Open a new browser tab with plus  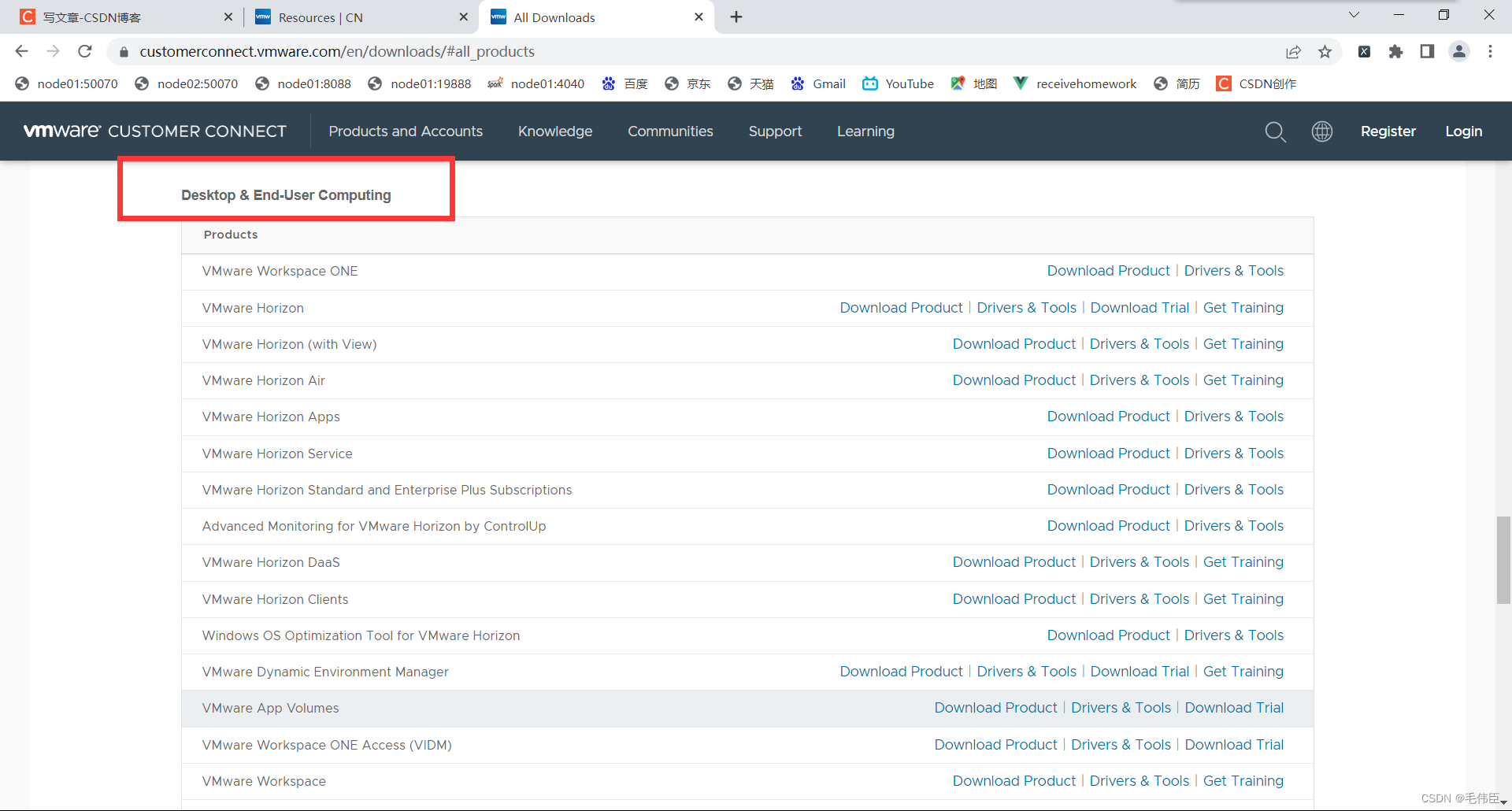point(736,17)
